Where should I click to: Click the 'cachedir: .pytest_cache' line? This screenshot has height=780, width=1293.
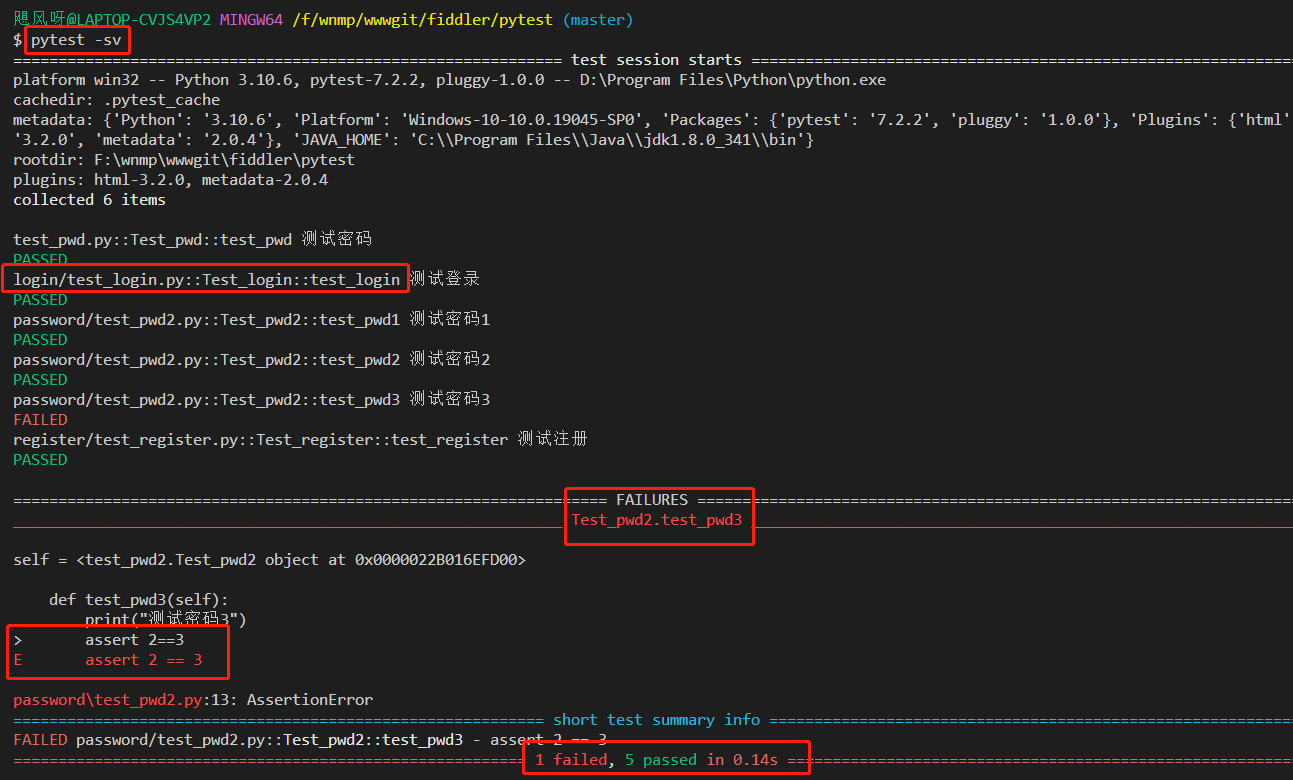(x=116, y=100)
